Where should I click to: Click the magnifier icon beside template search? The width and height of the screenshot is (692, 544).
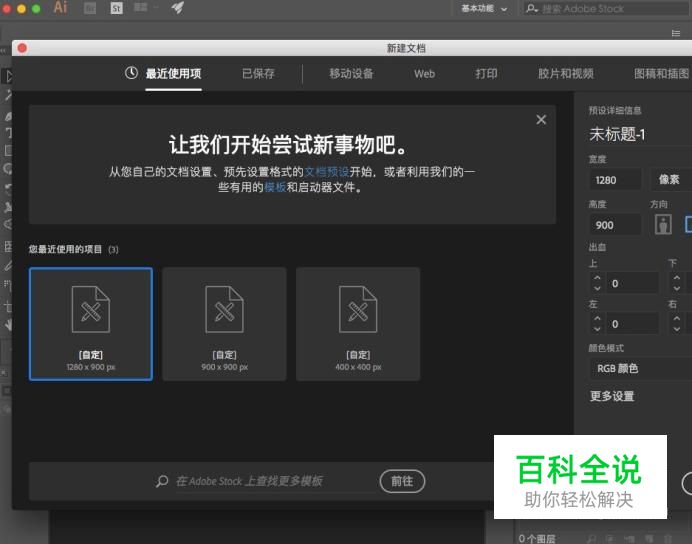click(162, 481)
